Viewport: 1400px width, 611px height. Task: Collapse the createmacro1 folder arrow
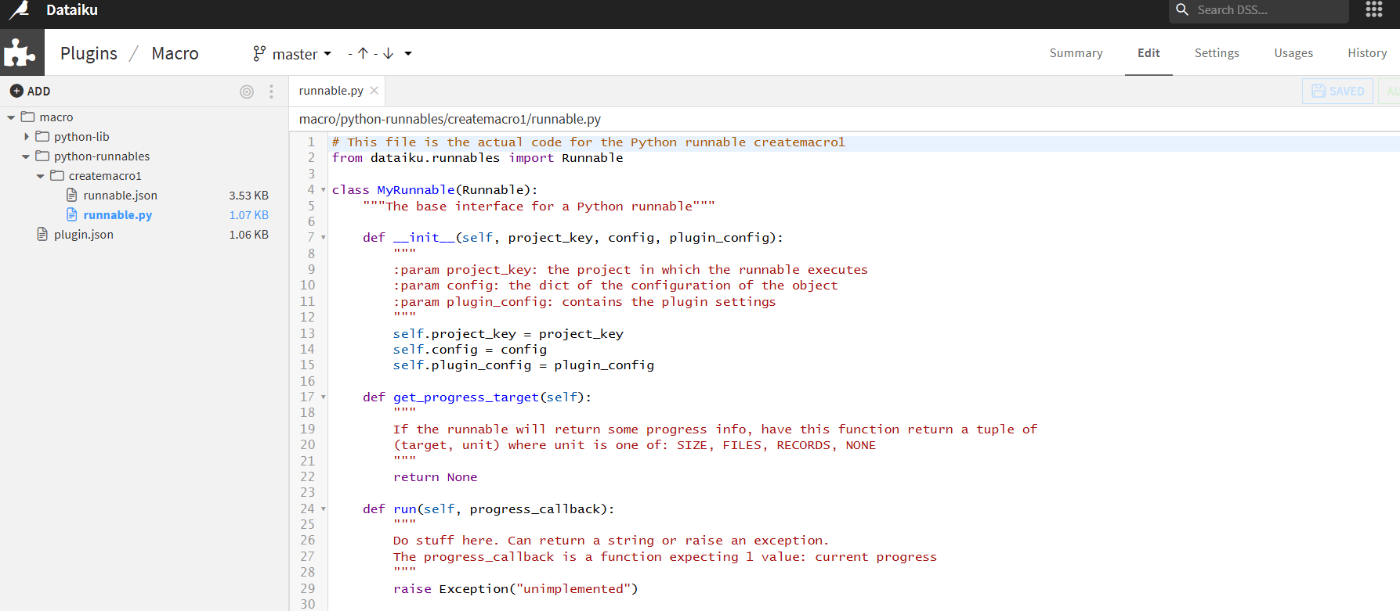point(40,176)
